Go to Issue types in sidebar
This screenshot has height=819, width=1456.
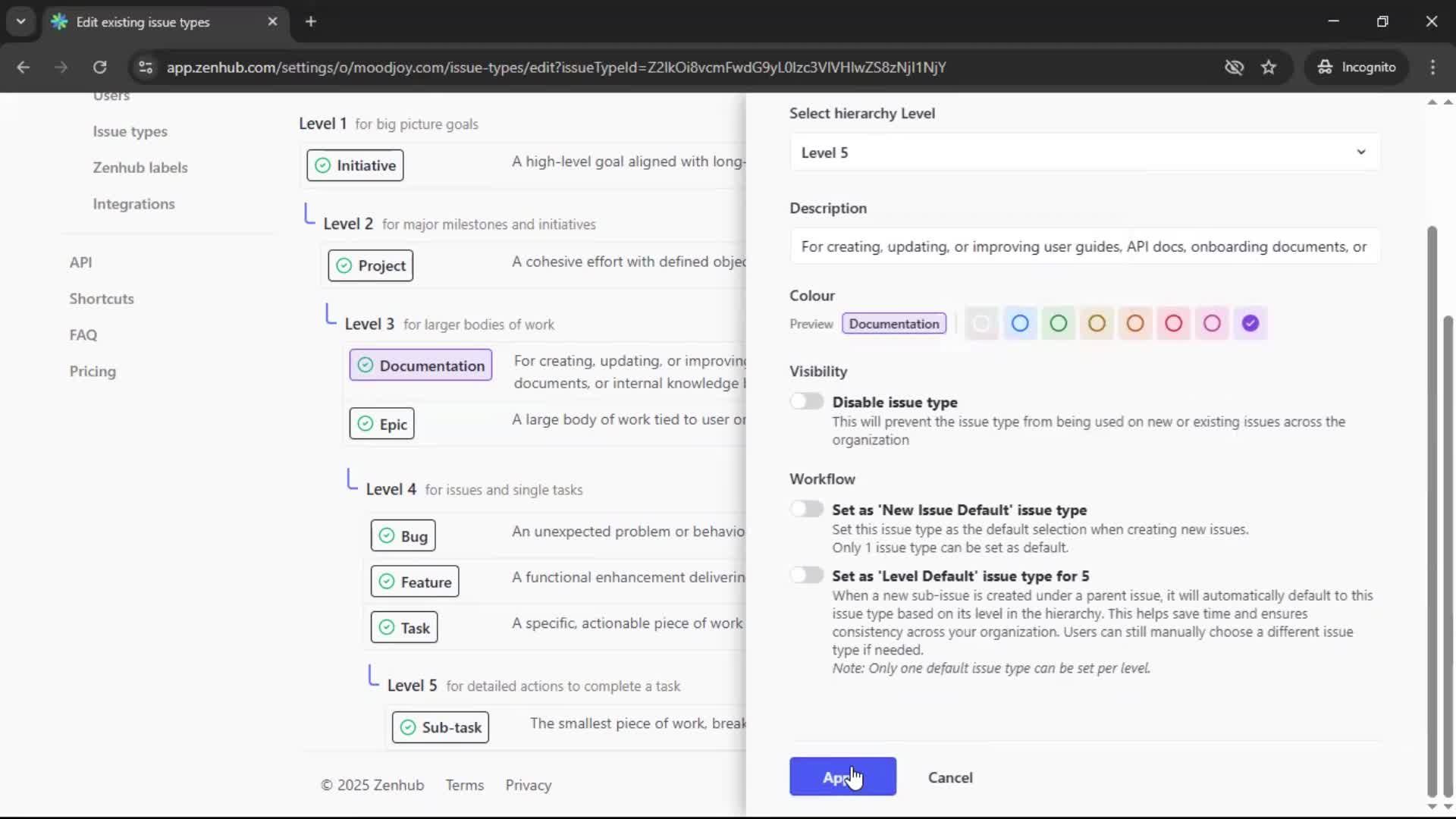click(x=130, y=130)
